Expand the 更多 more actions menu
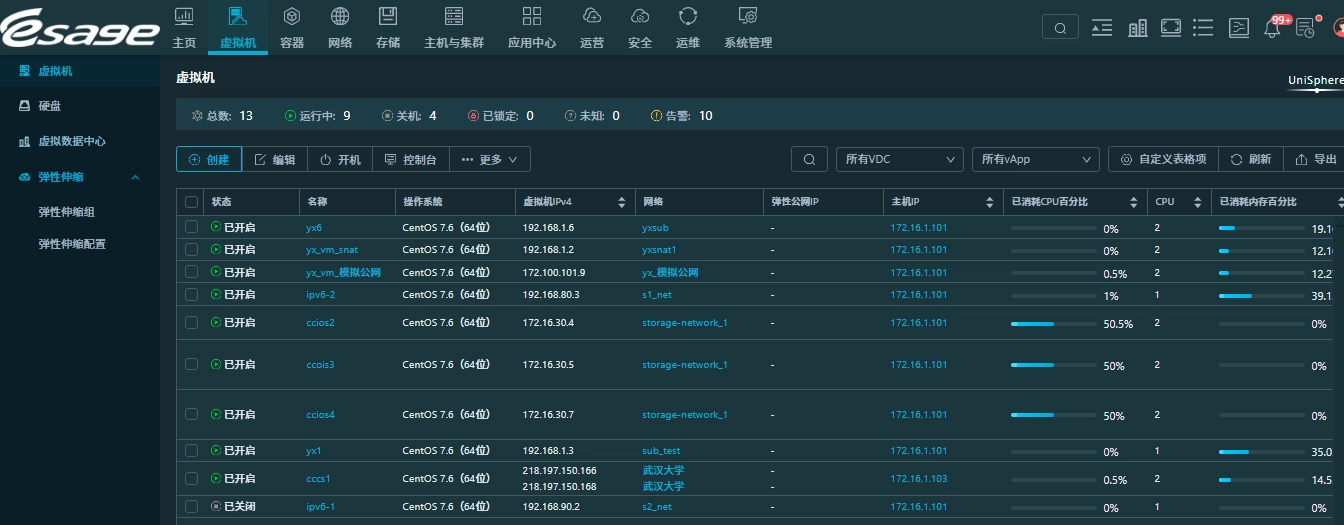 coord(490,159)
